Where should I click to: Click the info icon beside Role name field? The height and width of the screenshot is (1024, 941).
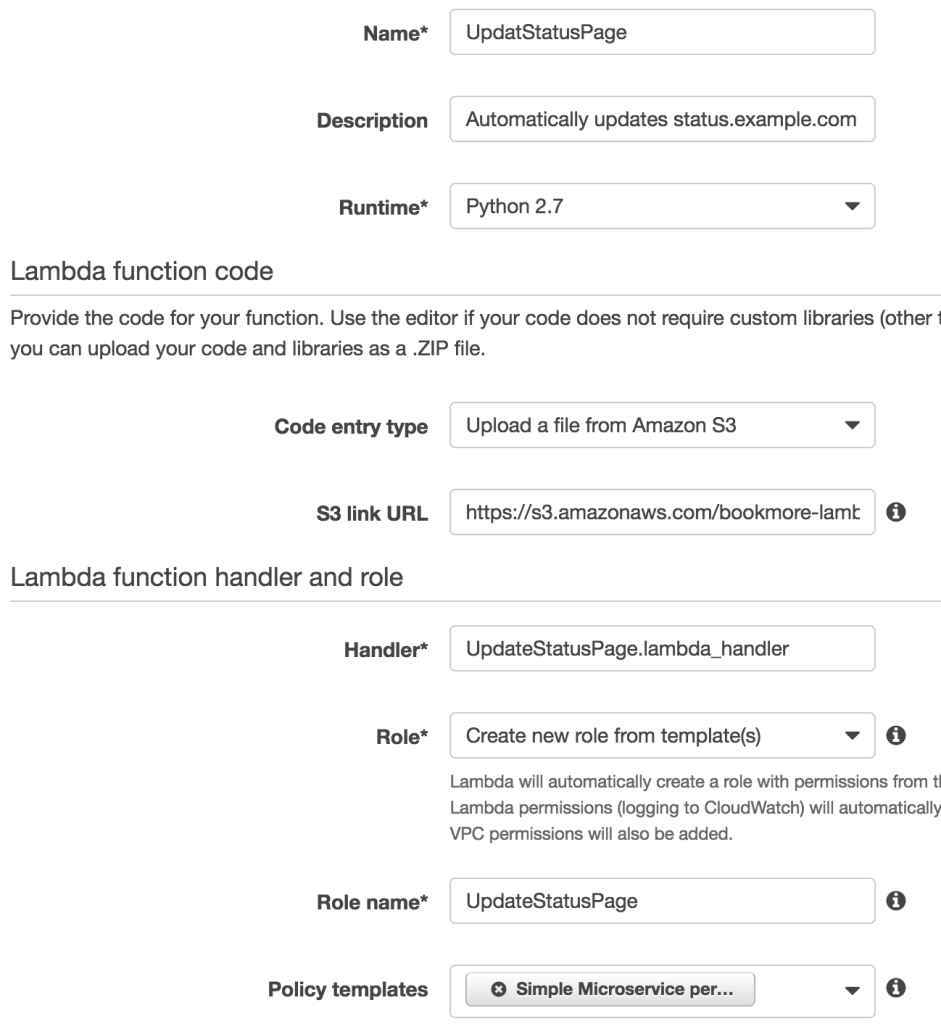coord(896,901)
